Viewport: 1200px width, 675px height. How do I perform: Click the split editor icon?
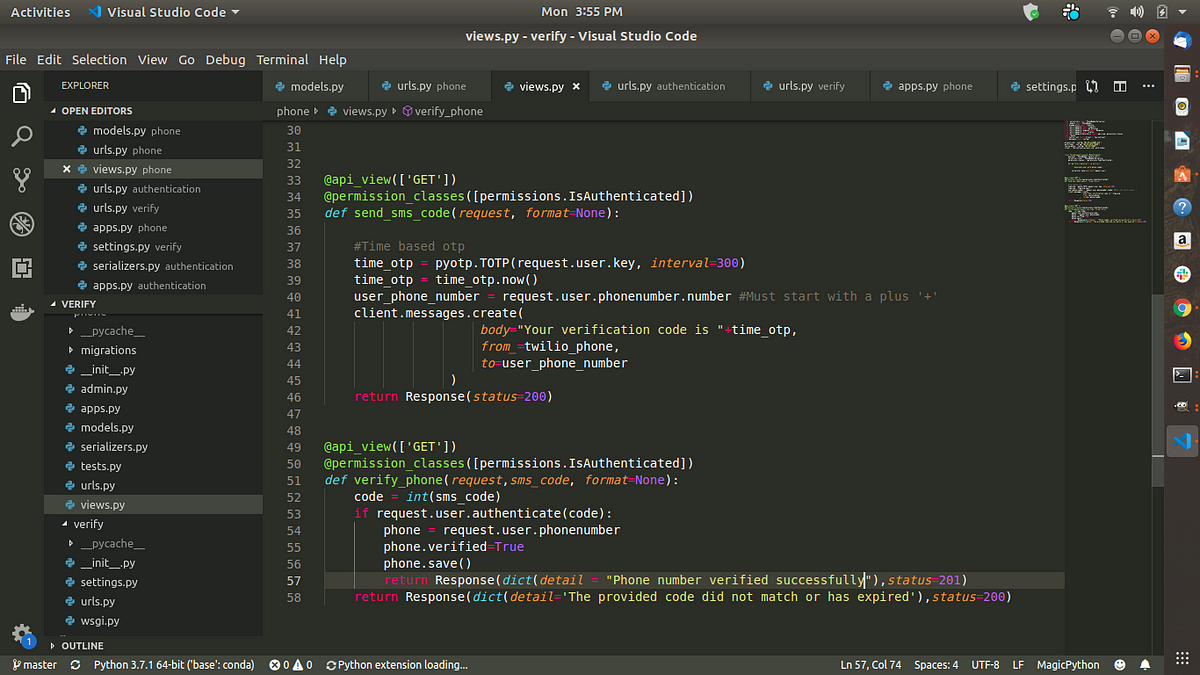click(1120, 86)
